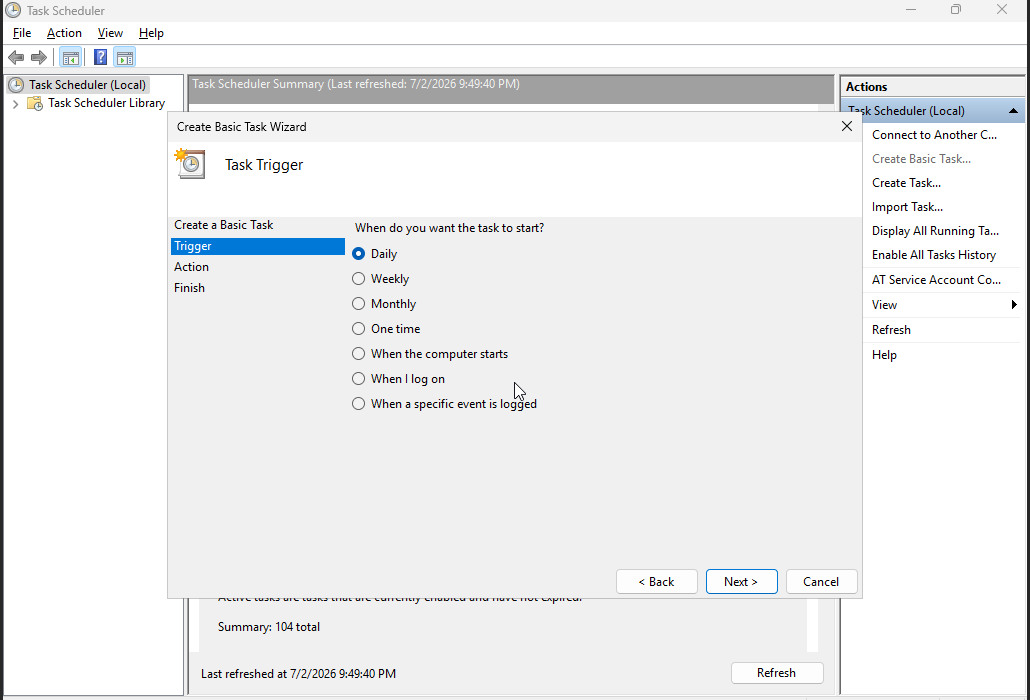Click the Task Trigger heading text

pyautogui.click(x=264, y=165)
